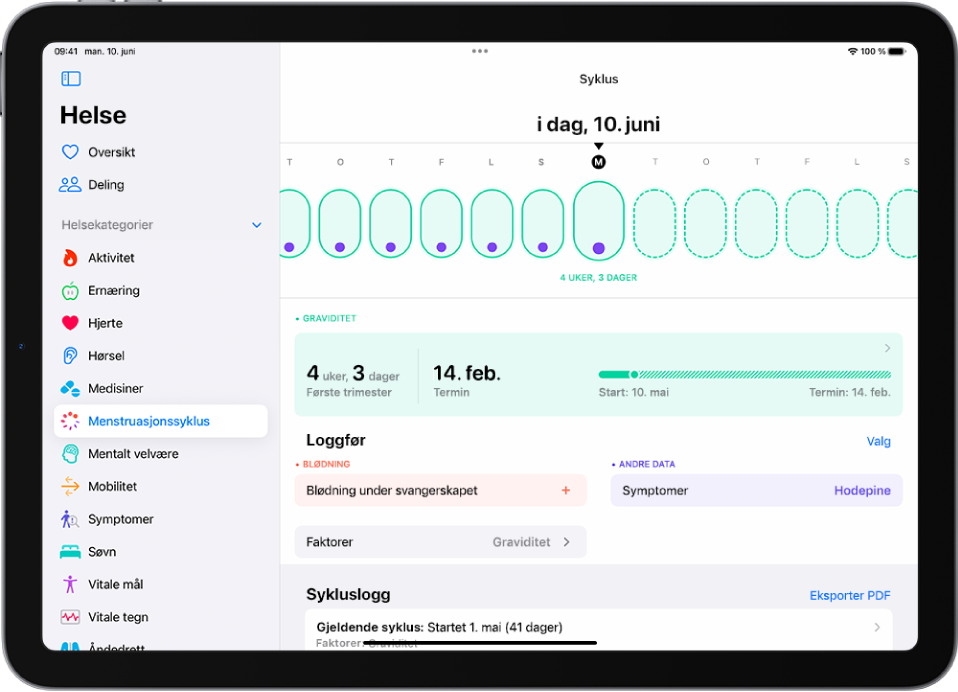Open Deling people icon
958x692 pixels.
pyautogui.click(x=70, y=184)
